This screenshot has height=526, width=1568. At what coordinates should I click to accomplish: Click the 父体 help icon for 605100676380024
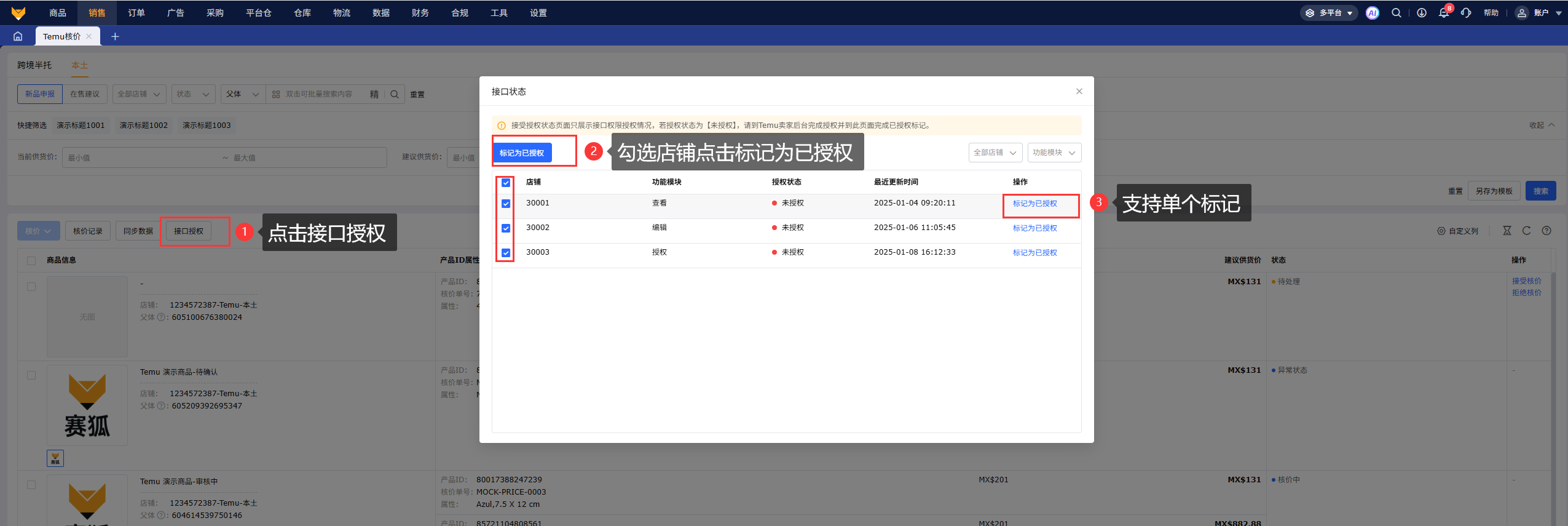pos(161,317)
